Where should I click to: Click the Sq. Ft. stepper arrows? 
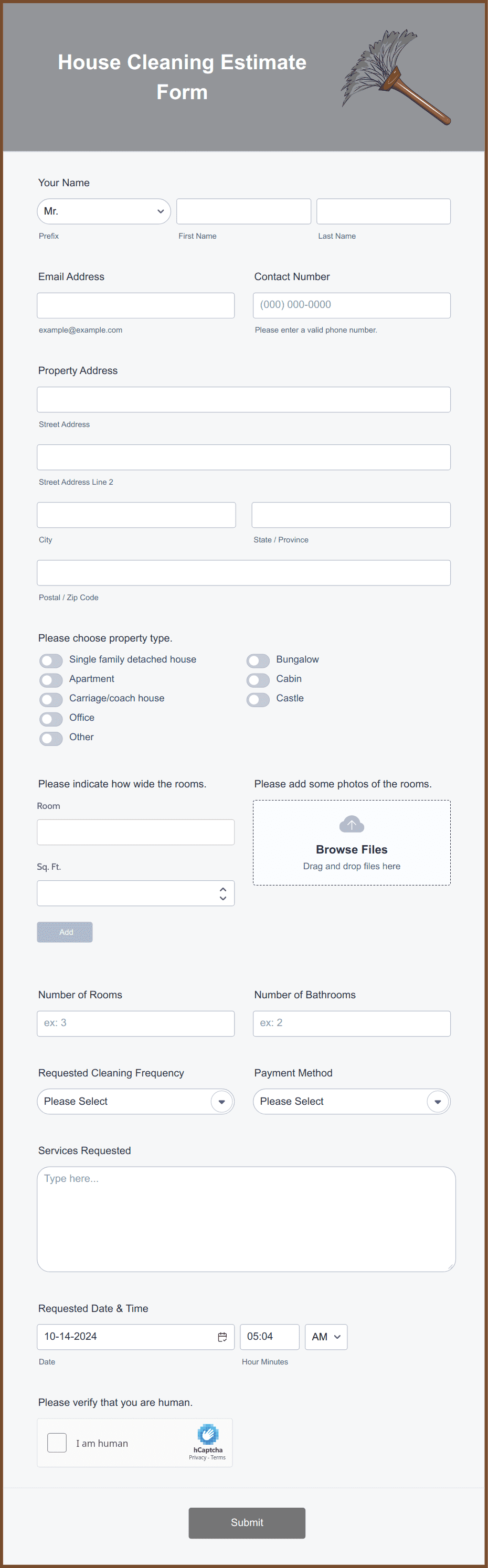click(x=223, y=893)
